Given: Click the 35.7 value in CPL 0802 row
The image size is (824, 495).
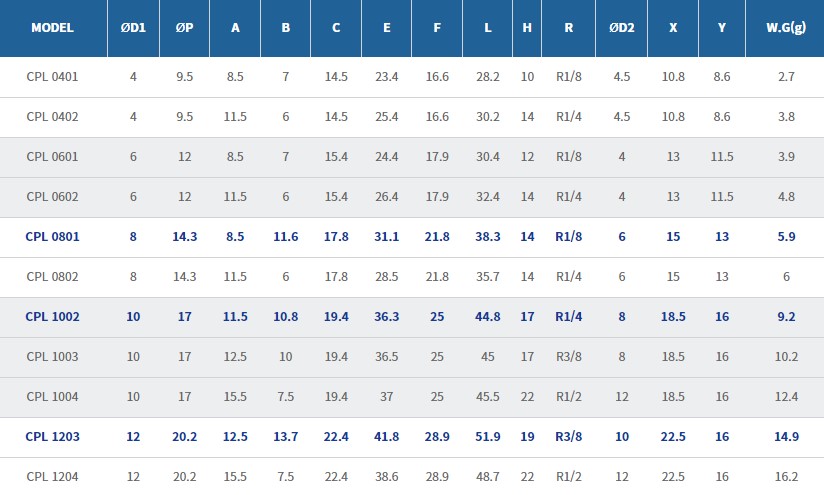Looking at the screenshot, I should 487,277.
